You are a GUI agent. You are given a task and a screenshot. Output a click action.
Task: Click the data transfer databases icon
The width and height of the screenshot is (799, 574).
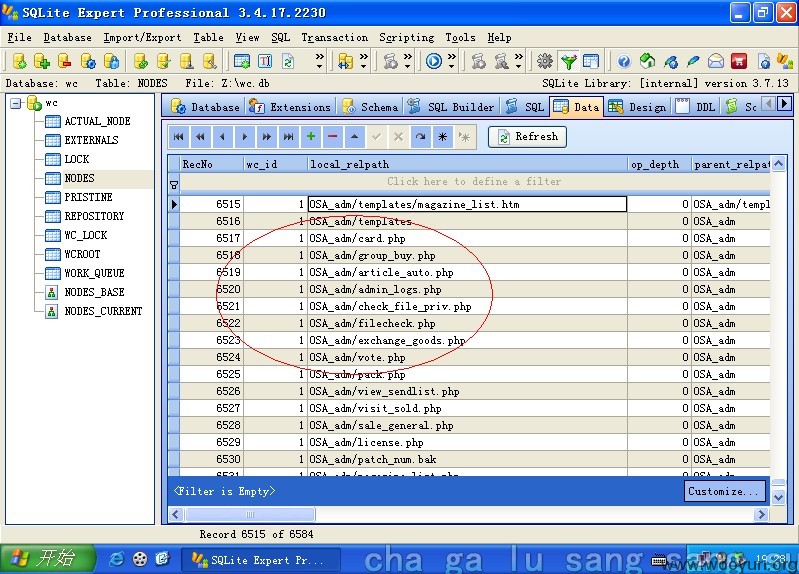pyautogui.click(x=345, y=61)
